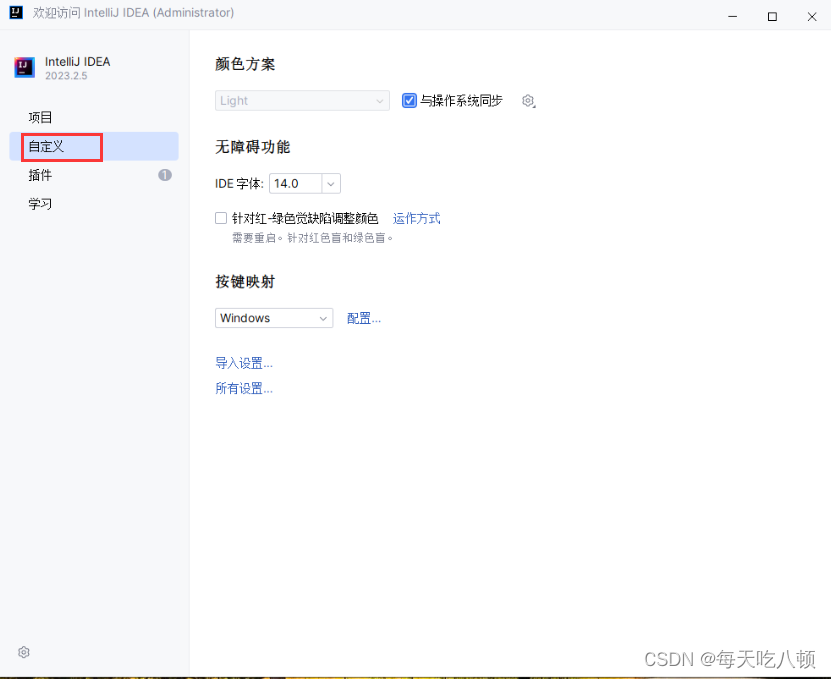Click the IDE font size field showing 14.0
831x679 pixels.
(x=296, y=184)
